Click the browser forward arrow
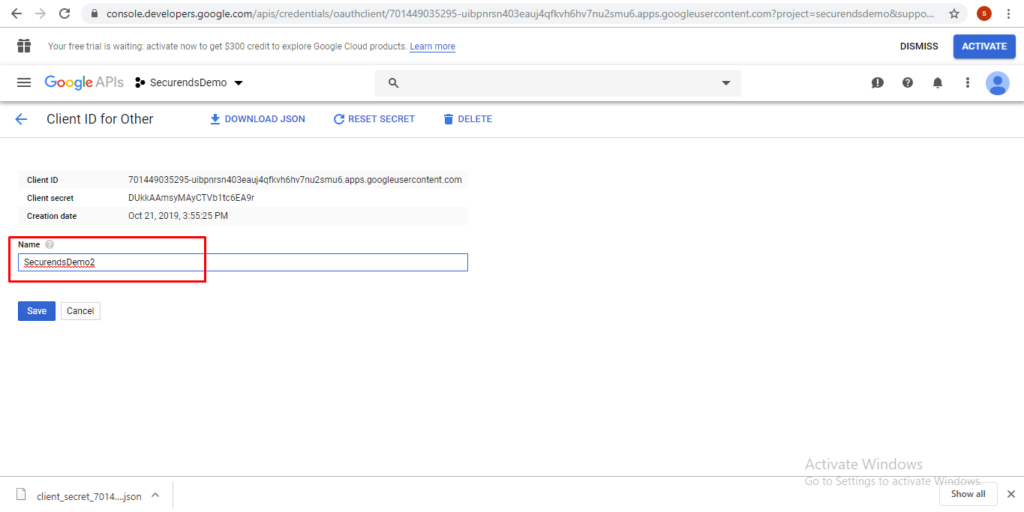Screen dimensions: 1024x512 point(40,13)
